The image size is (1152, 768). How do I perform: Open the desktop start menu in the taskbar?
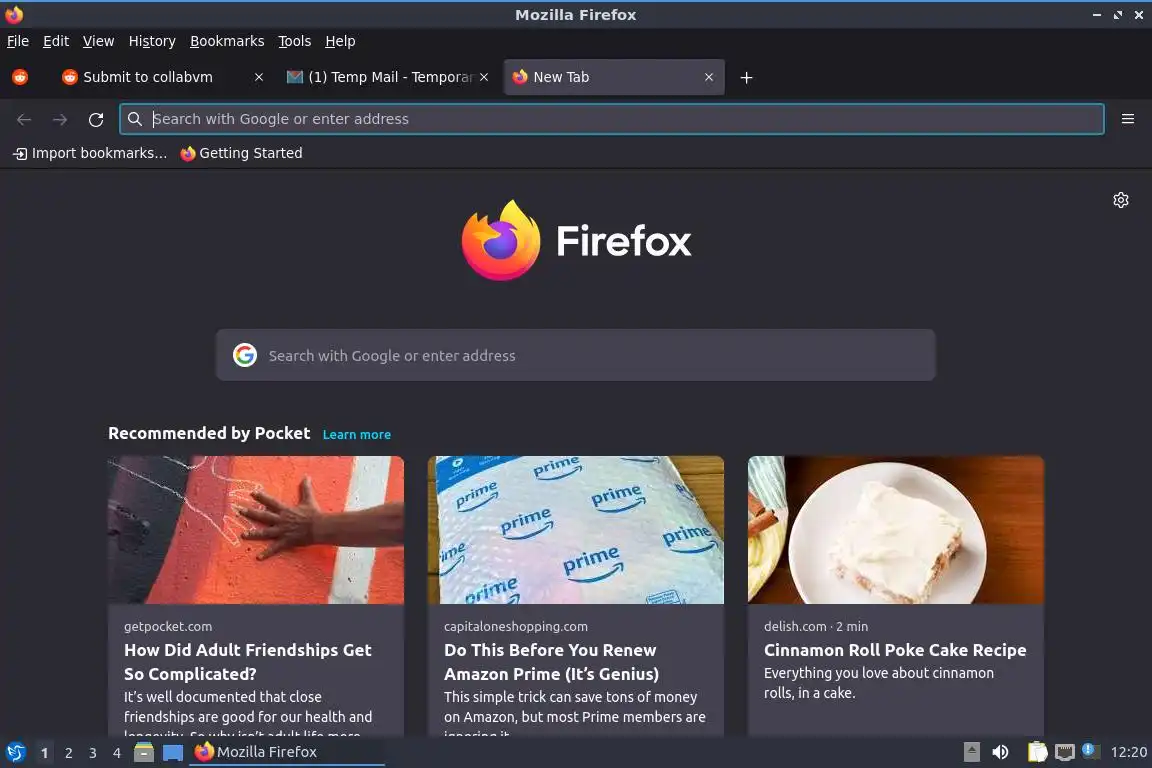pyautogui.click(x=16, y=752)
